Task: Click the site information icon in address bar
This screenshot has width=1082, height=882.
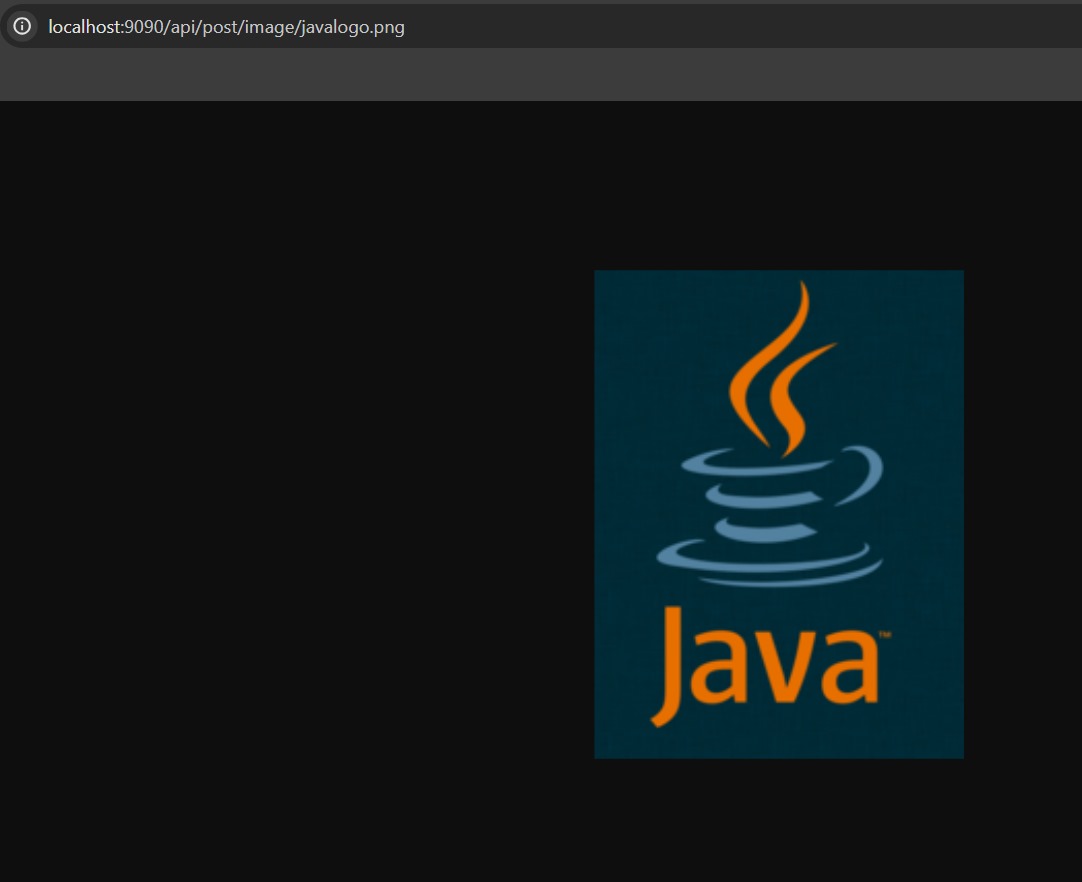Action: tap(22, 26)
